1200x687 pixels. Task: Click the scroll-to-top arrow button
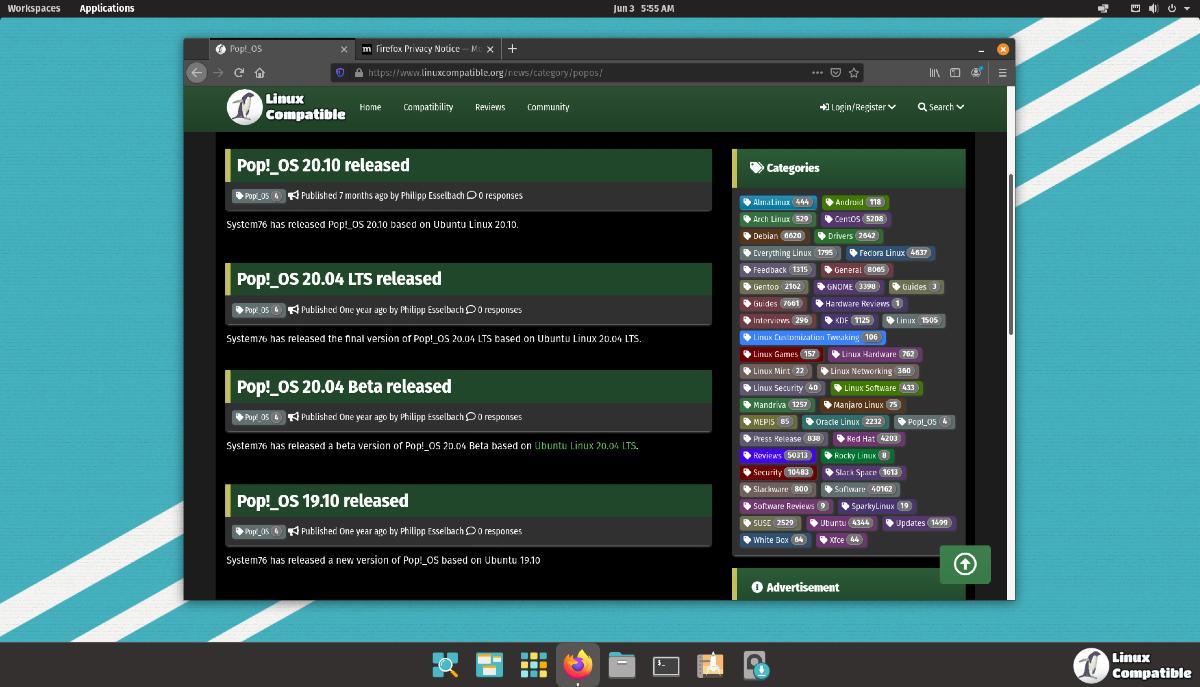[x=965, y=565]
